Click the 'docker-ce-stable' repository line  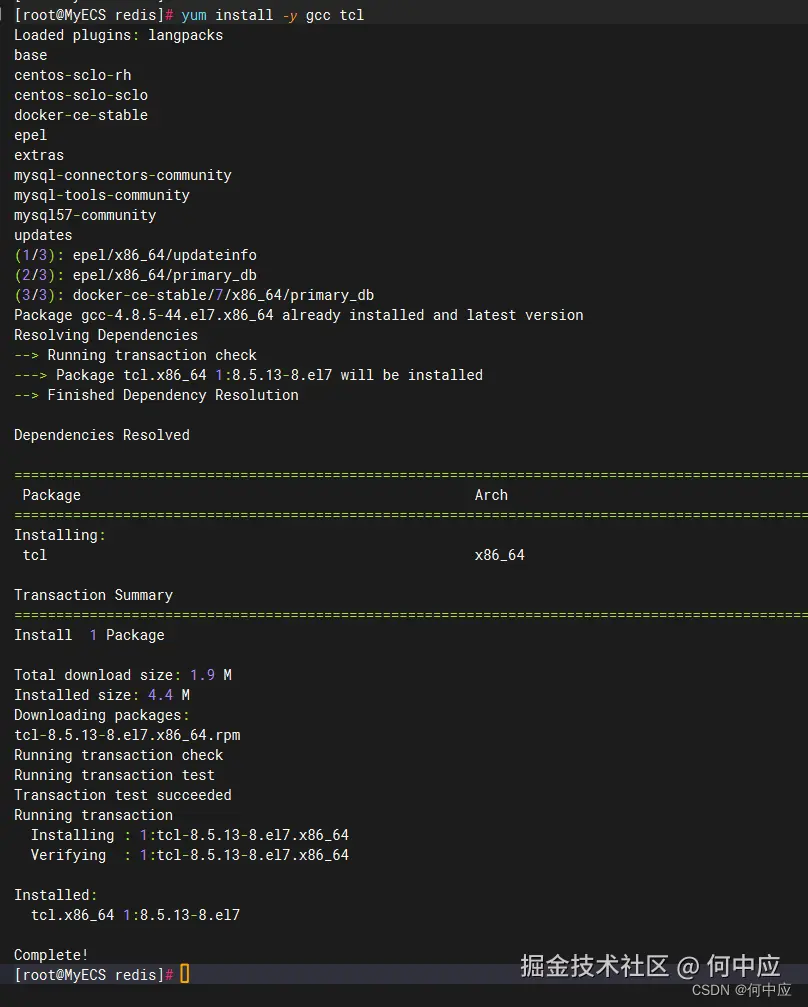tap(81, 115)
